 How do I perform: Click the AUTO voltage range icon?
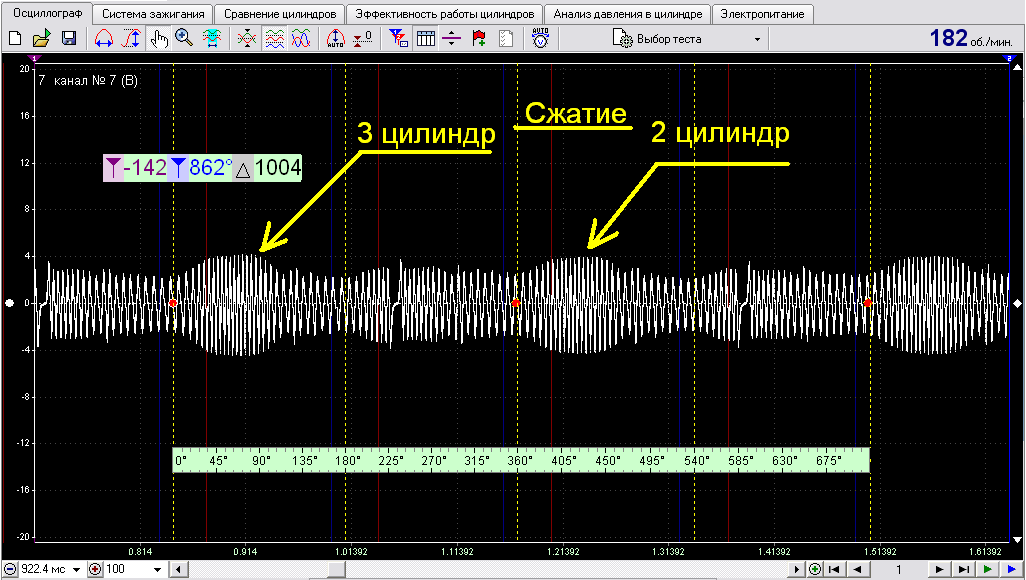point(540,39)
